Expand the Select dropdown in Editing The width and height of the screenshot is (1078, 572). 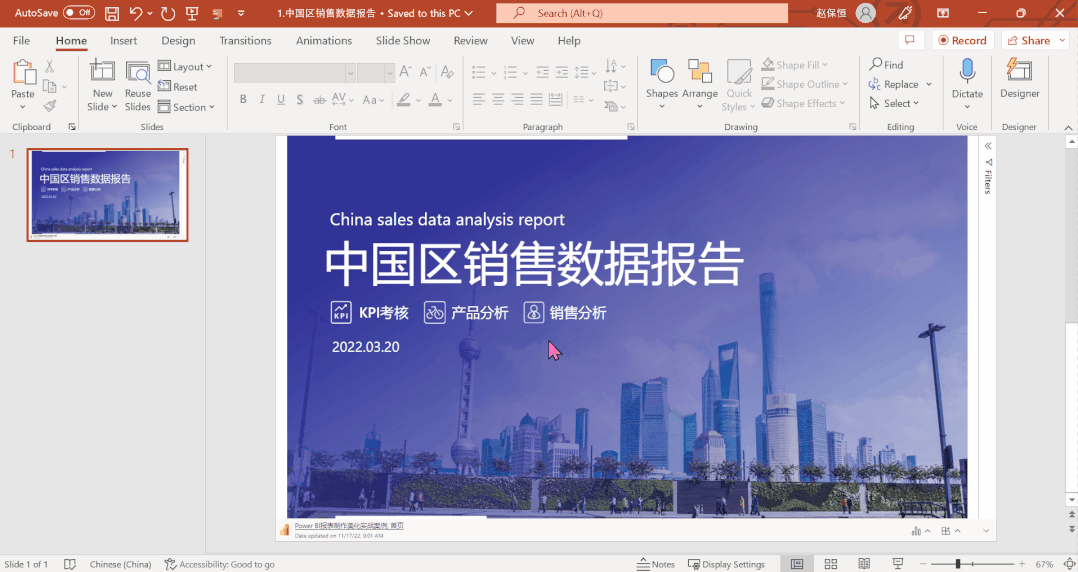pyautogui.click(x=894, y=103)
